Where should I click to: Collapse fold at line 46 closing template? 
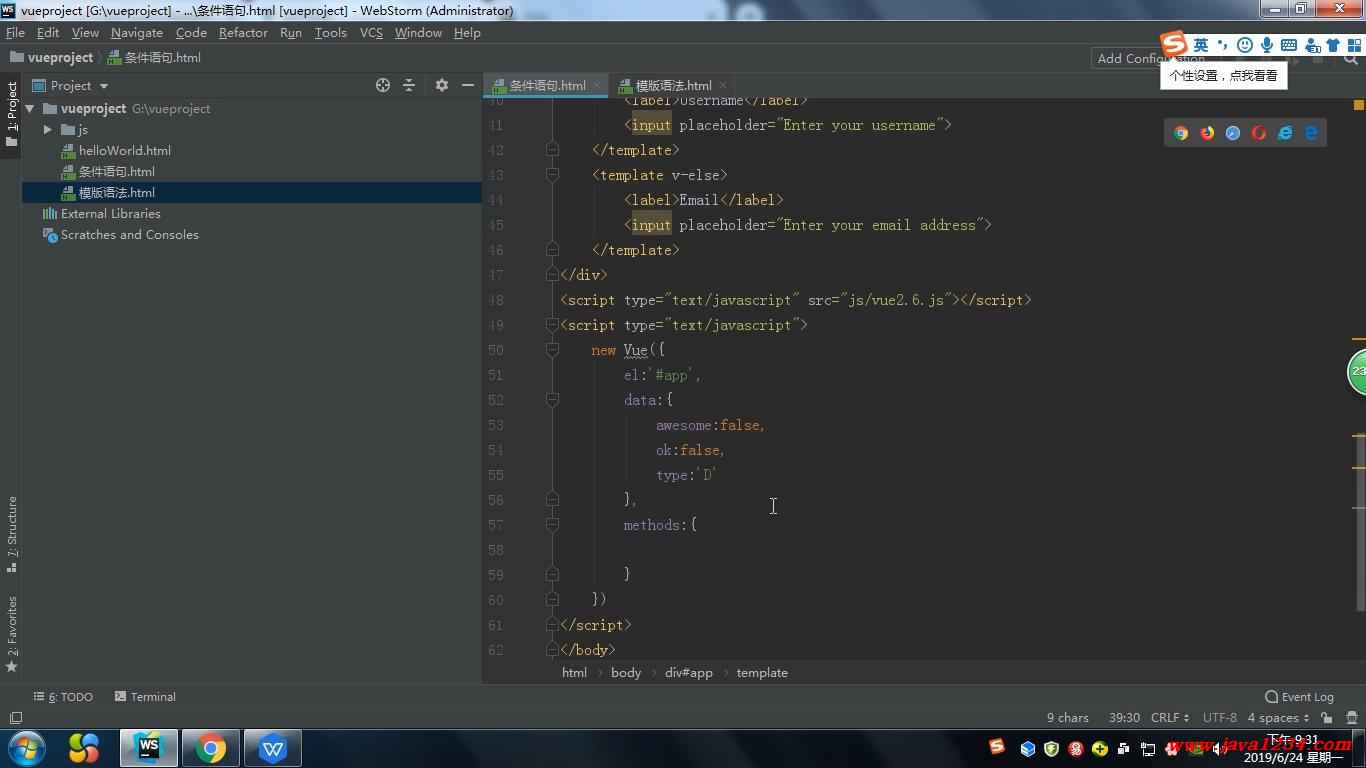pos(552,249)
